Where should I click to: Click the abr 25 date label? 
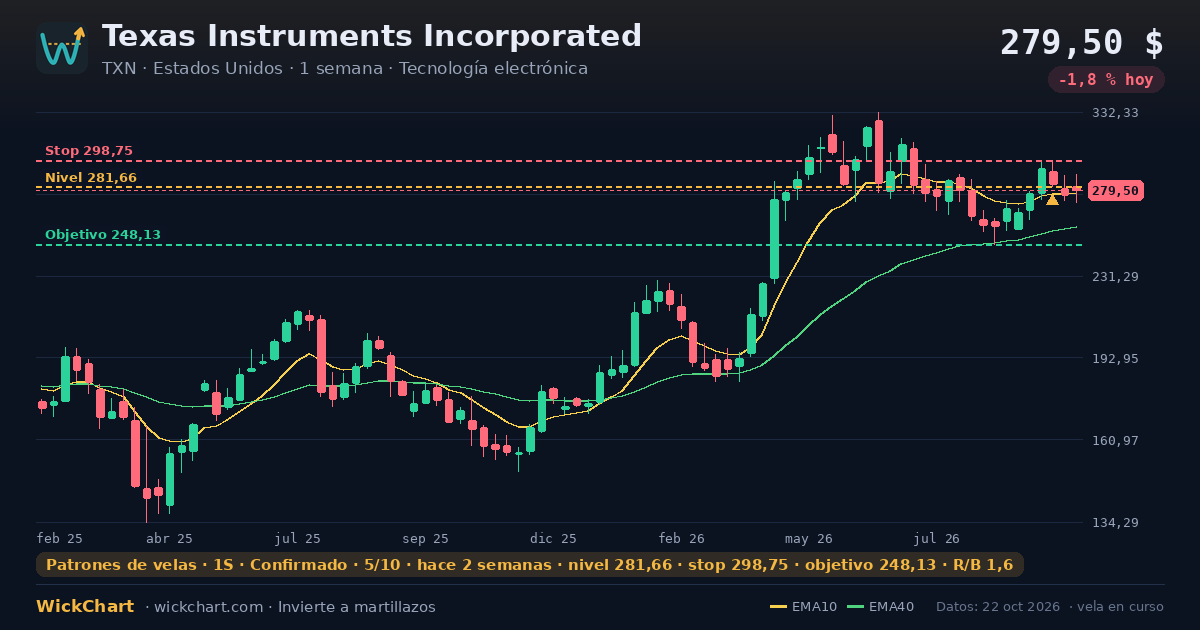click(169, 538)
